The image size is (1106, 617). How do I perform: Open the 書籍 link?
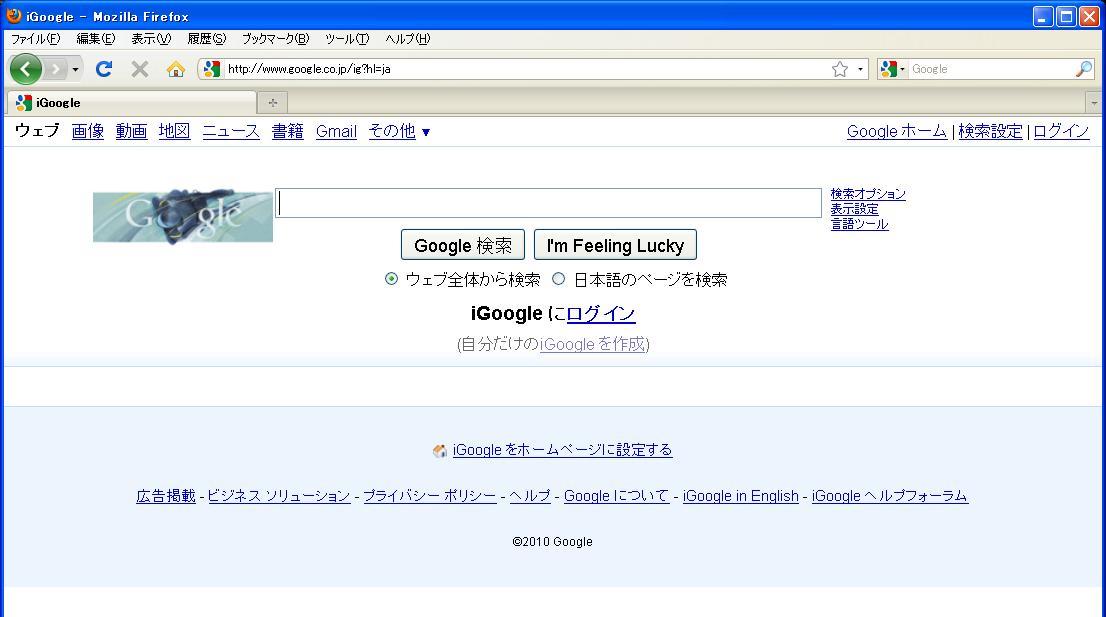pos(287,131)
